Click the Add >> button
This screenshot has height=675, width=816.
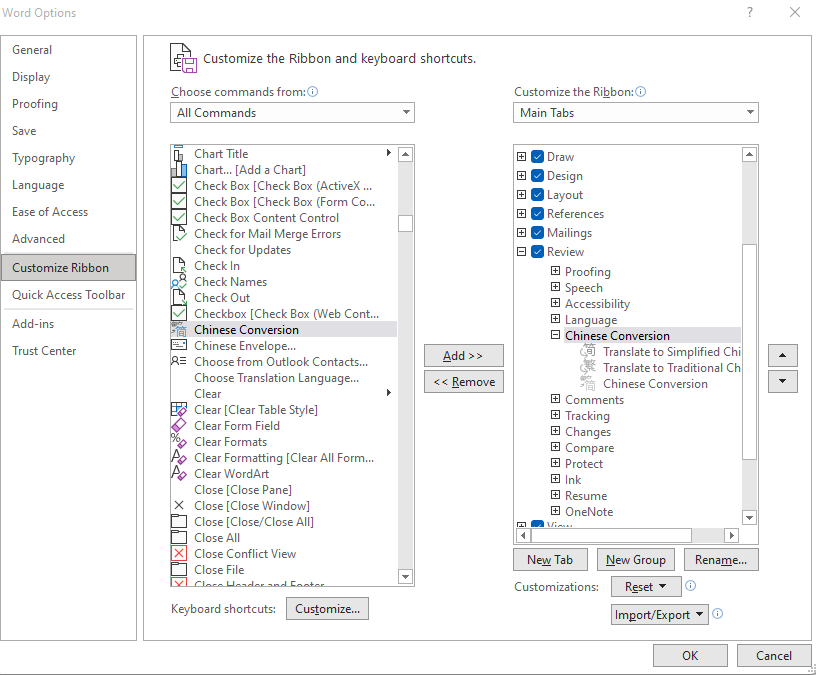tap(464, 355)
